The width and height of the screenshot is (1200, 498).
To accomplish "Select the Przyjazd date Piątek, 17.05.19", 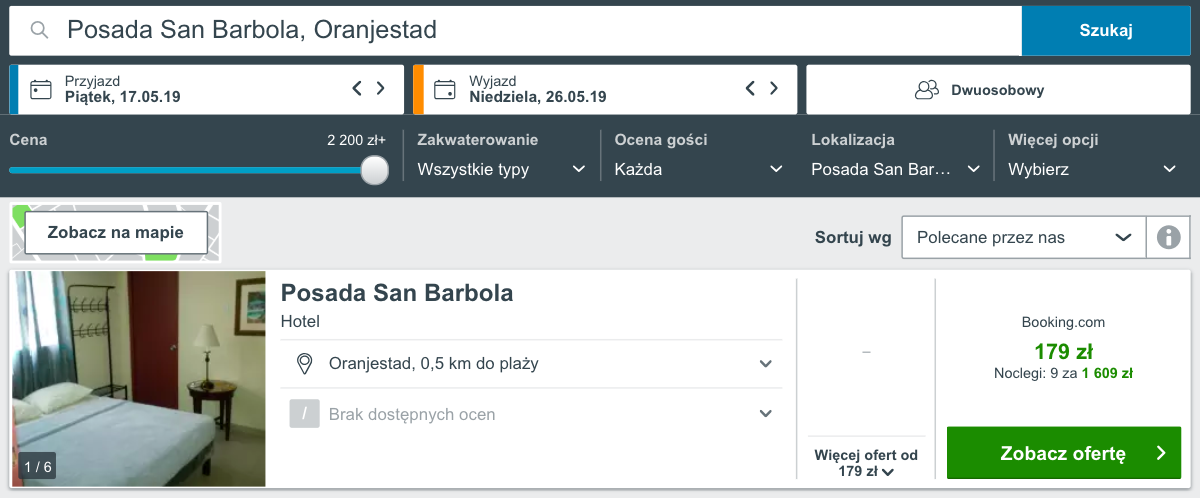I will click(122, 97).
